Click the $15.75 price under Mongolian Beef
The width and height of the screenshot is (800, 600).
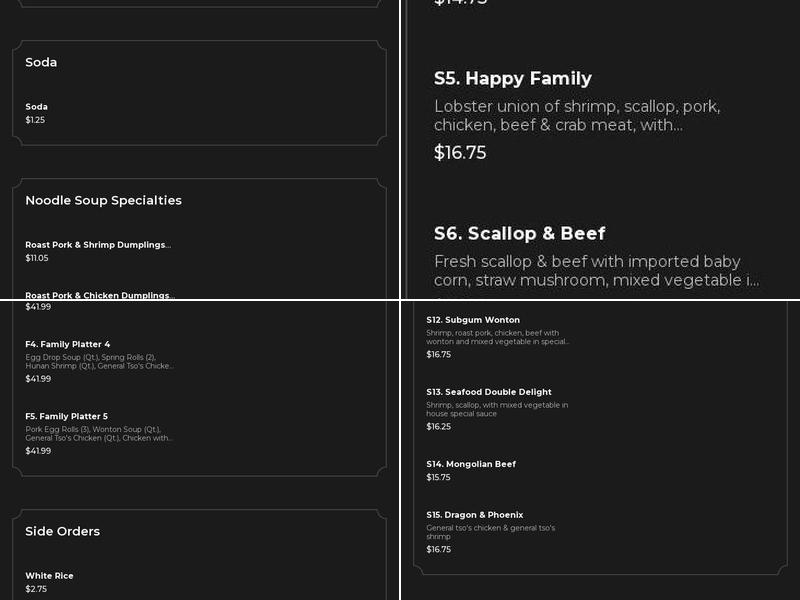(x=438, y=478)
